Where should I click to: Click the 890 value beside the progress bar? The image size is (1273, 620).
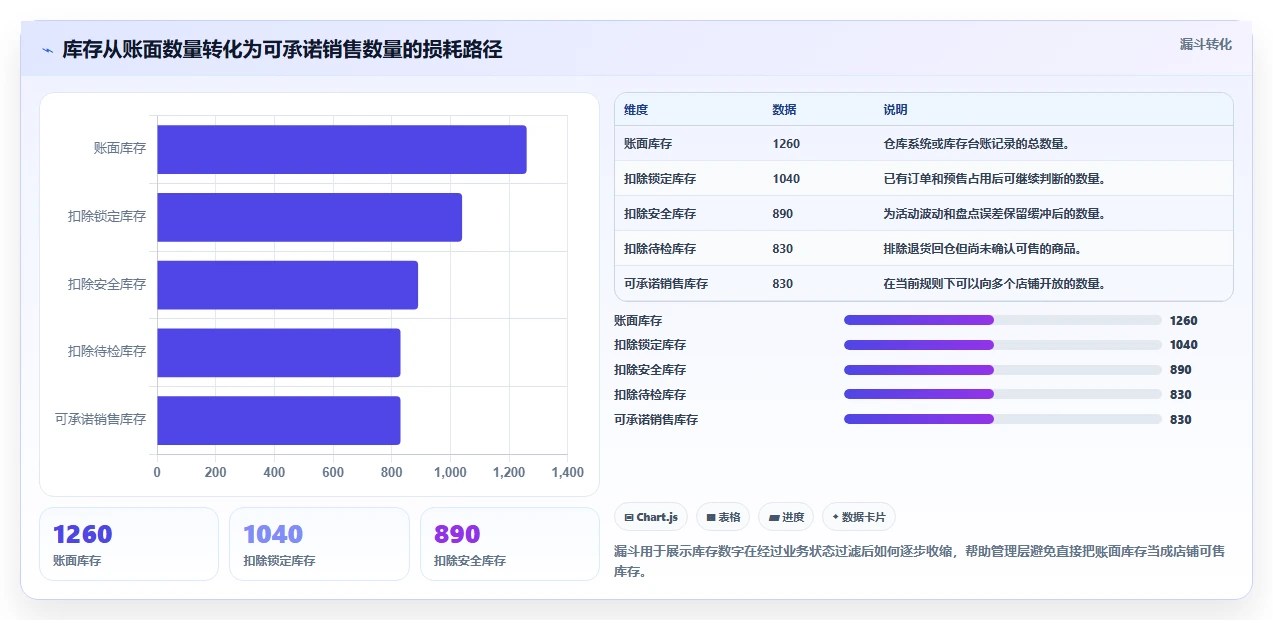[x=1180, y=370]
